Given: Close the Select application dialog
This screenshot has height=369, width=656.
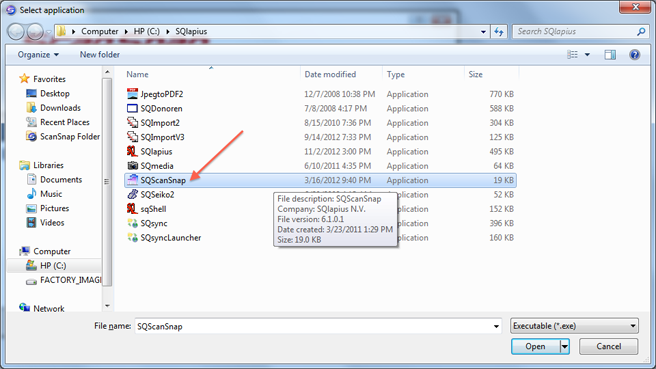Looking at the screenshot, I should (635, 7).
